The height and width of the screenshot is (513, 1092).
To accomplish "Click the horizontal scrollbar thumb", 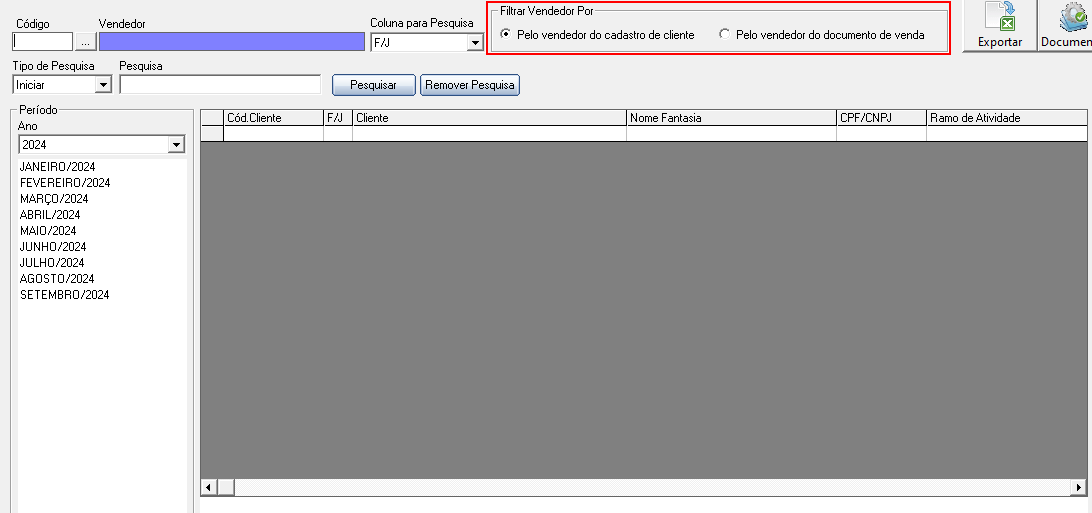I will click(226, 487).
